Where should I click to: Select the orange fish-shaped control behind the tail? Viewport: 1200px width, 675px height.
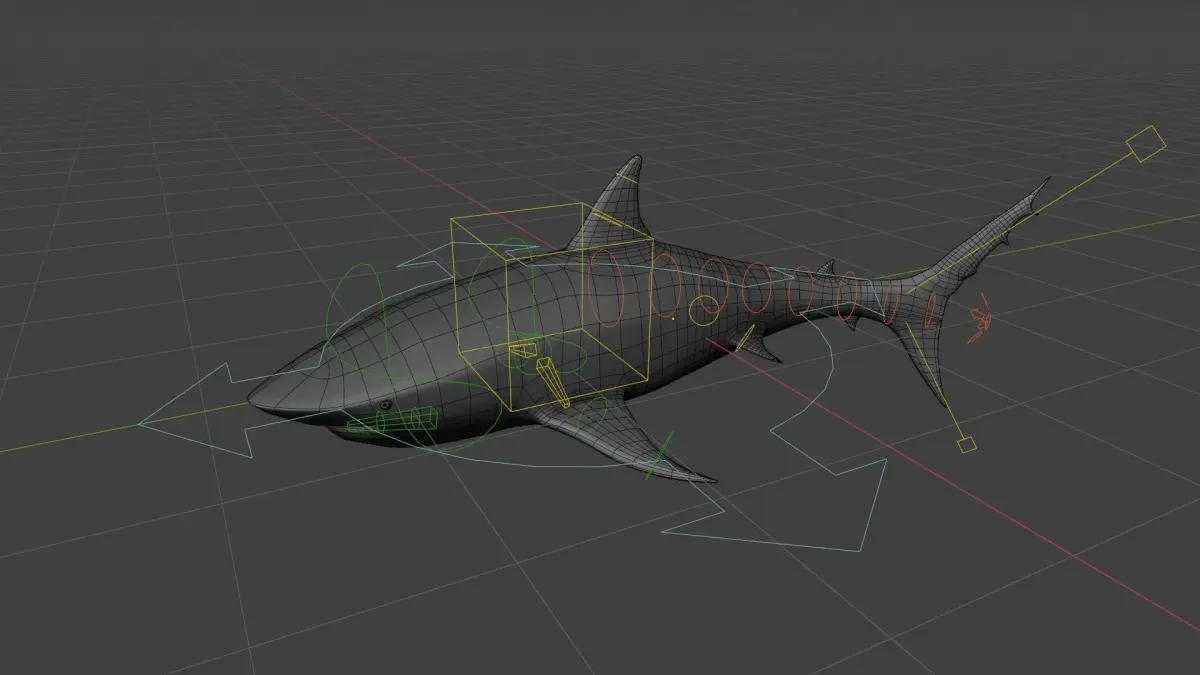click(x=980, y=319)
